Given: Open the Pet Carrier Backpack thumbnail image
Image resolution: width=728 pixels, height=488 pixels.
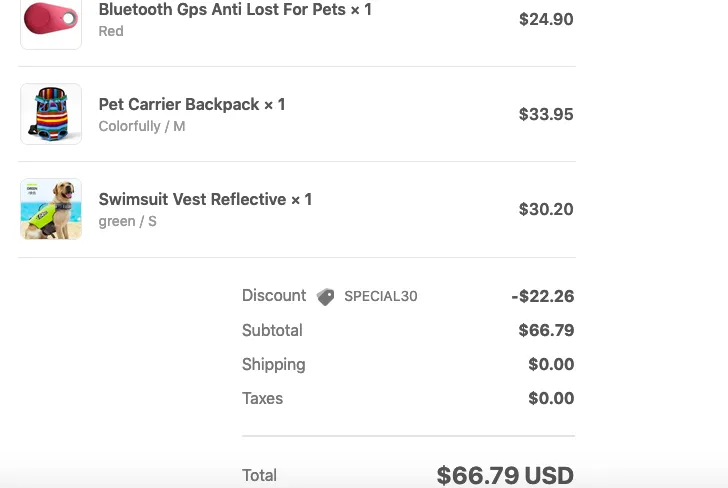Looking at the screenshot, I should pyautogui.click(x=51, y=114).
